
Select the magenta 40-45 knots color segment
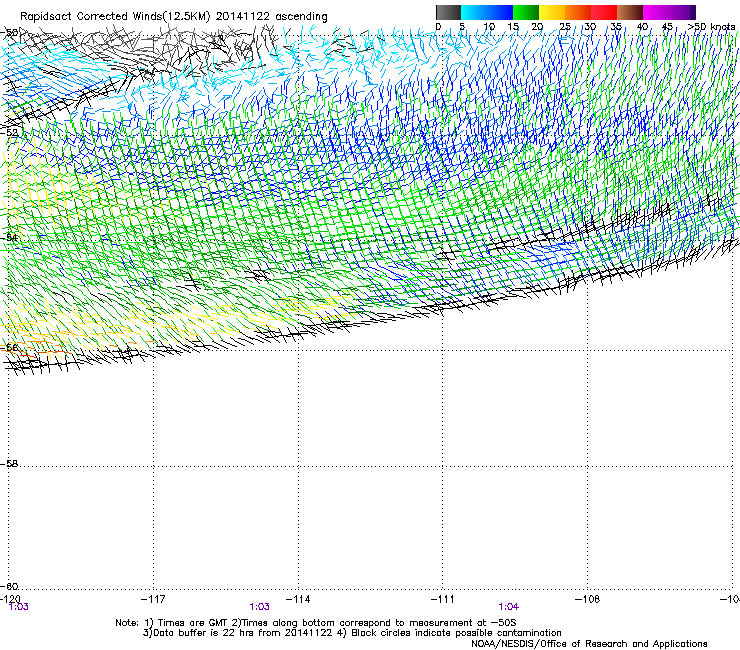(656, 12)
